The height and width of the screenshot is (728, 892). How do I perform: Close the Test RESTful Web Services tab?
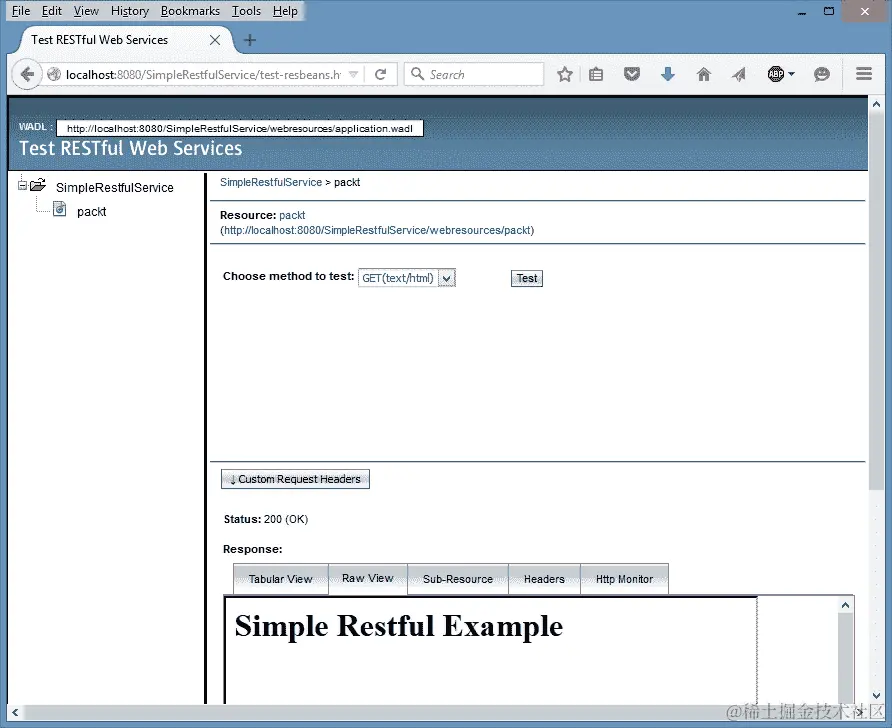coord(214,40)
